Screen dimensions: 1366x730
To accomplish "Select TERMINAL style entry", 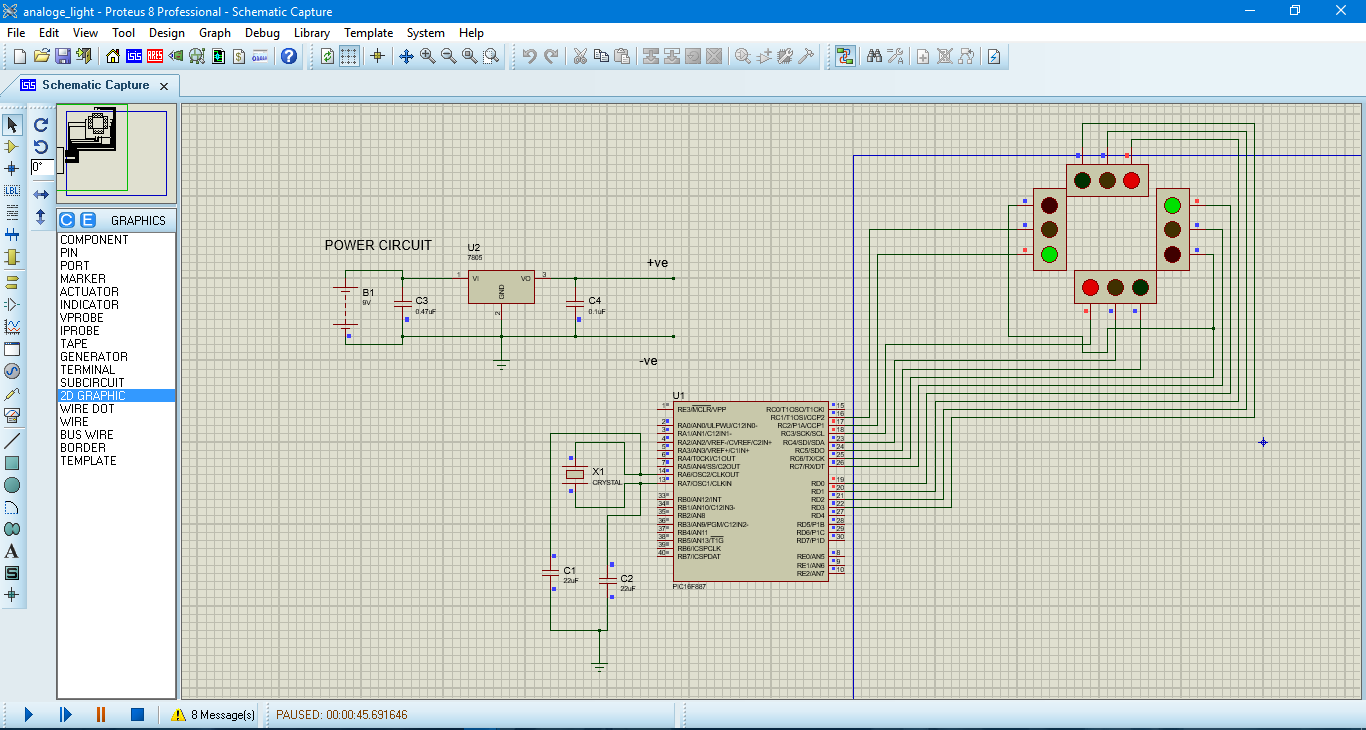I will coord(116,370).
